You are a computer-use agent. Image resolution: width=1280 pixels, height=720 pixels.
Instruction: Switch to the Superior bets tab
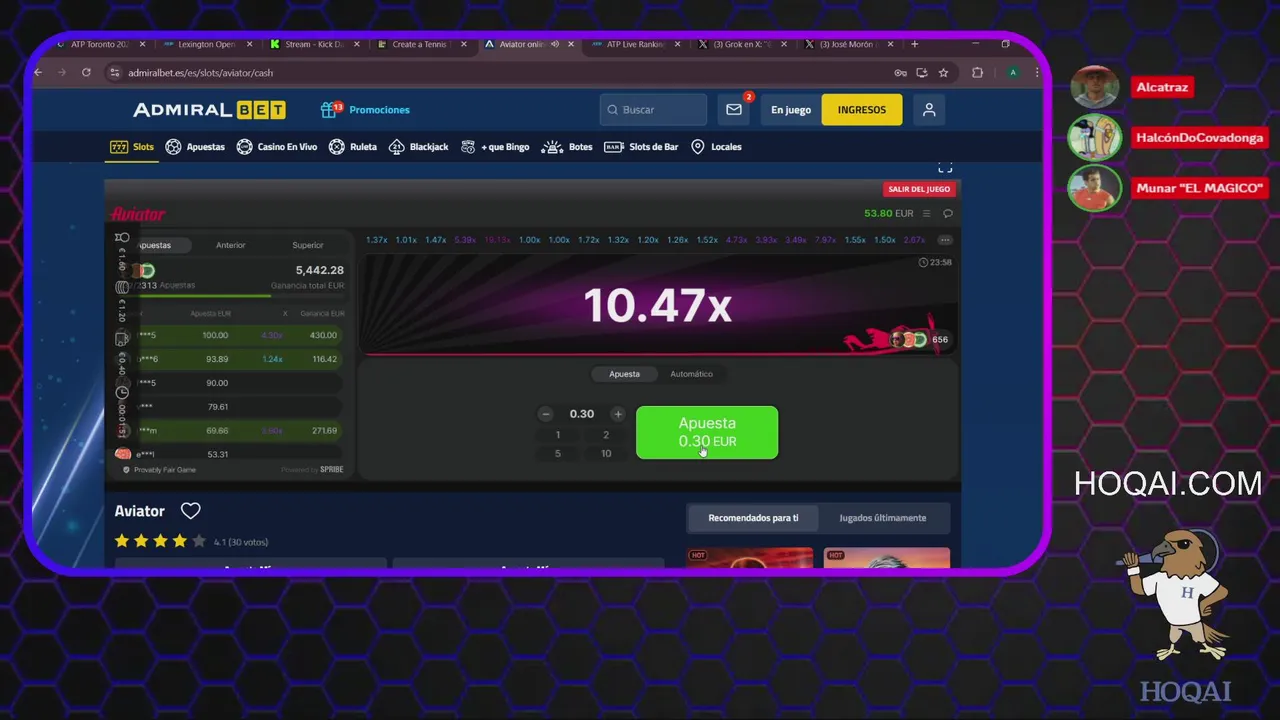coord(308,245)
